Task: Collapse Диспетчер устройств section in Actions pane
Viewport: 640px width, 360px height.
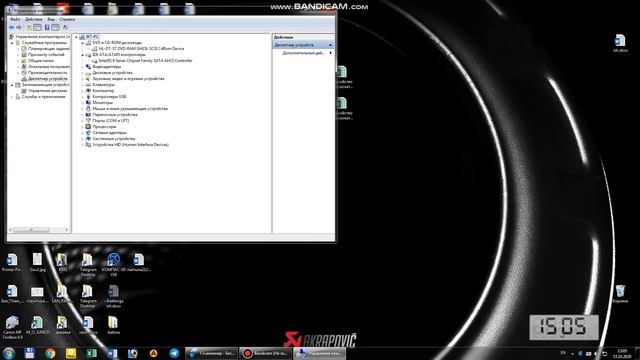Action: pyautogui.click(x=331, y=45)
